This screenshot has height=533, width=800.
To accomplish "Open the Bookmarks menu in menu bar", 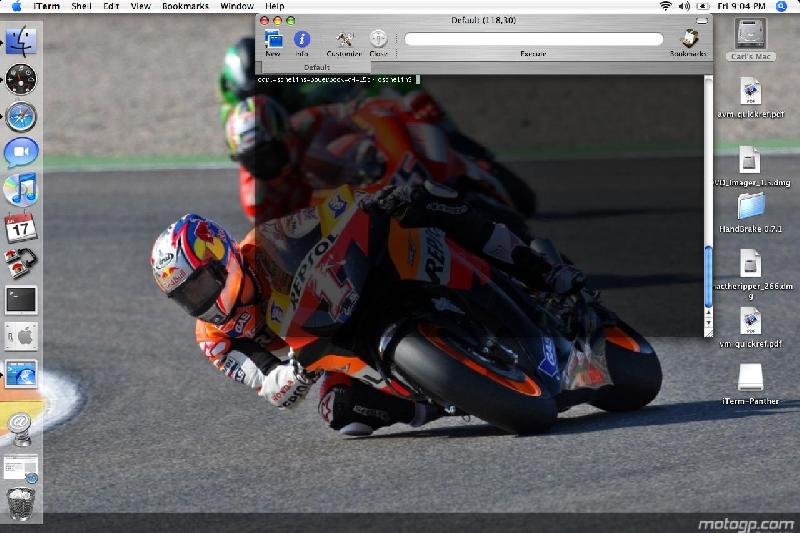I will pos(185,6).
